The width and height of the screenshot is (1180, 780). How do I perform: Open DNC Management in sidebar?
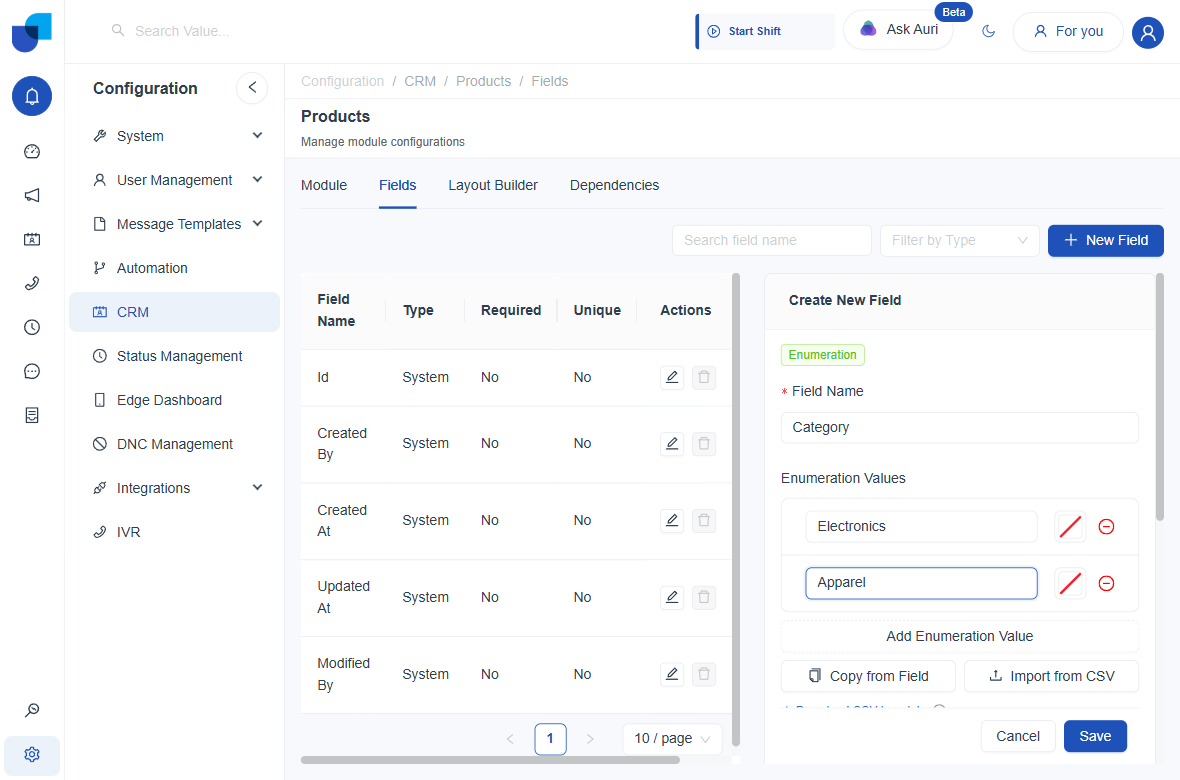coord(175,444)
